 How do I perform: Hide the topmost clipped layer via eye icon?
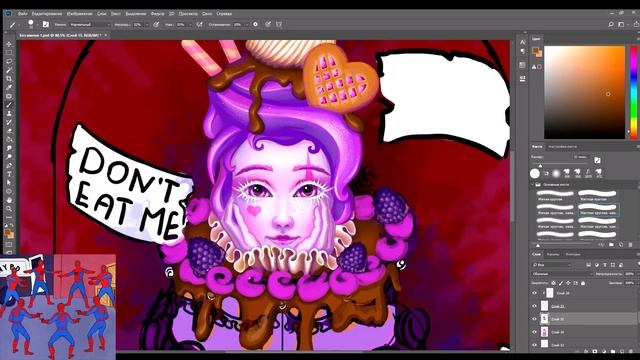pyautogui.click(x=534, y=293)
